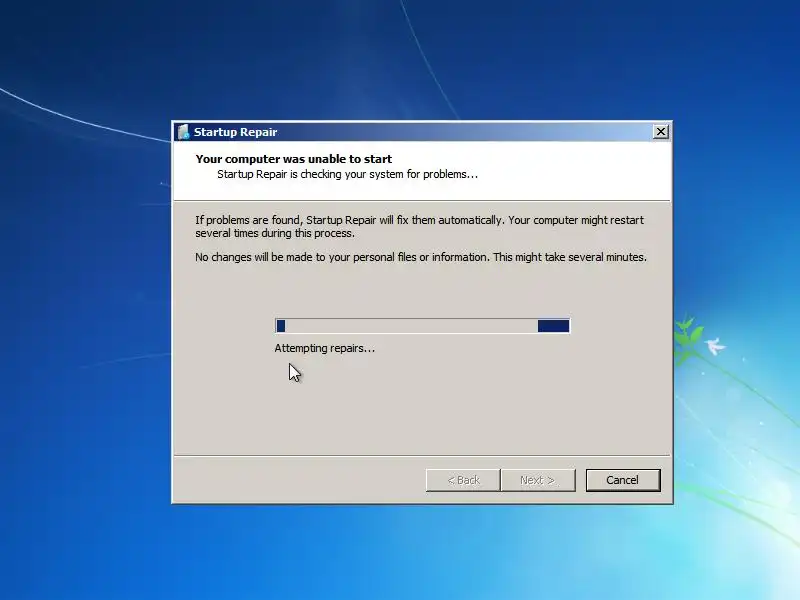This screenshot has width=800, height=600.
Task: Click the disabled Next button
Action: [538, 480]
